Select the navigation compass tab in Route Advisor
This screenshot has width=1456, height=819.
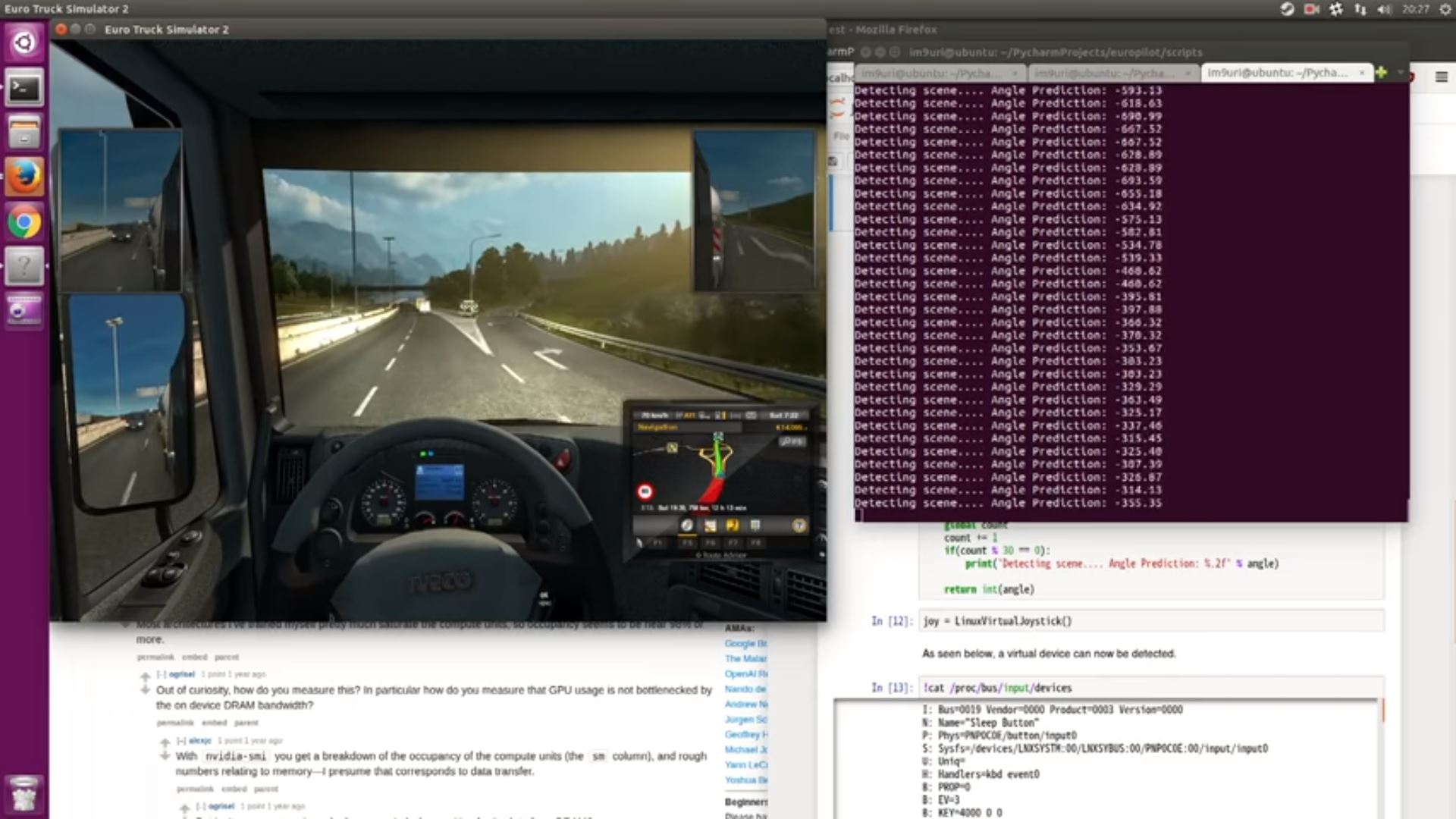(x=686, y=526)
